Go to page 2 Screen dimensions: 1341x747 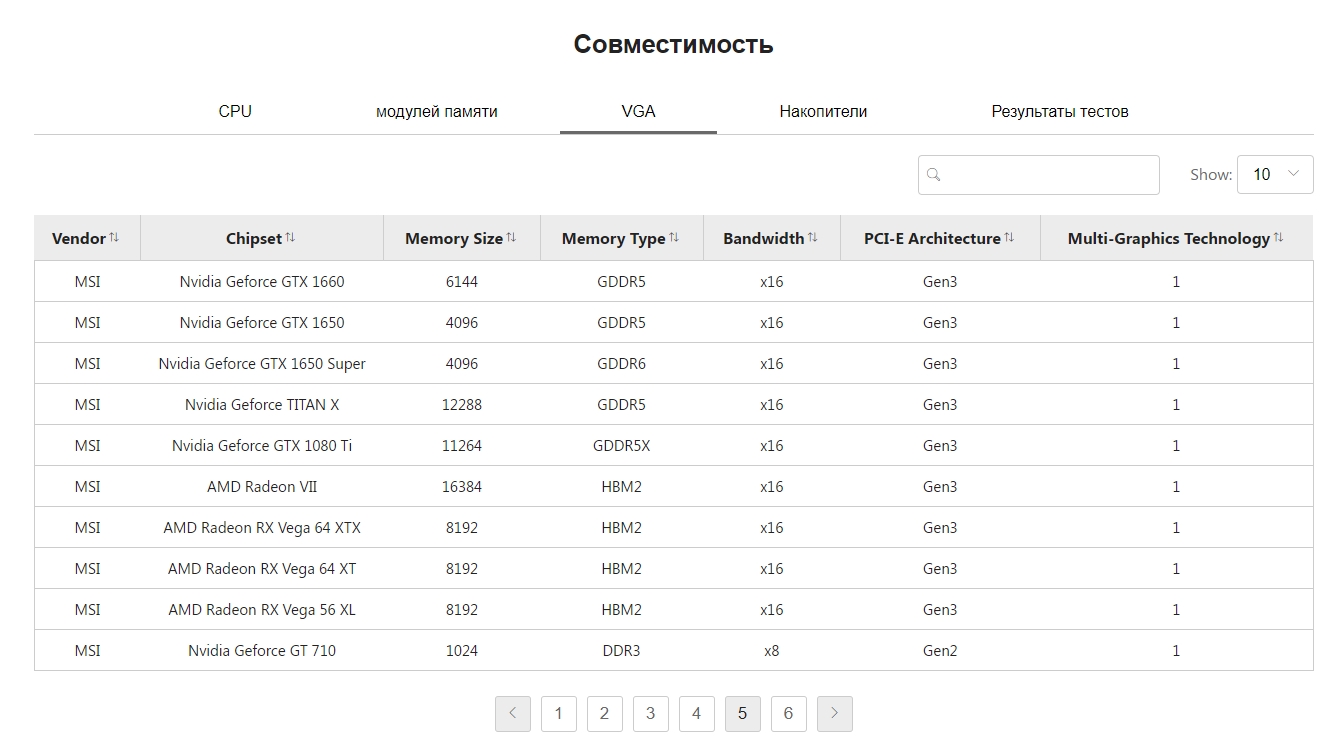pos(605,713)
